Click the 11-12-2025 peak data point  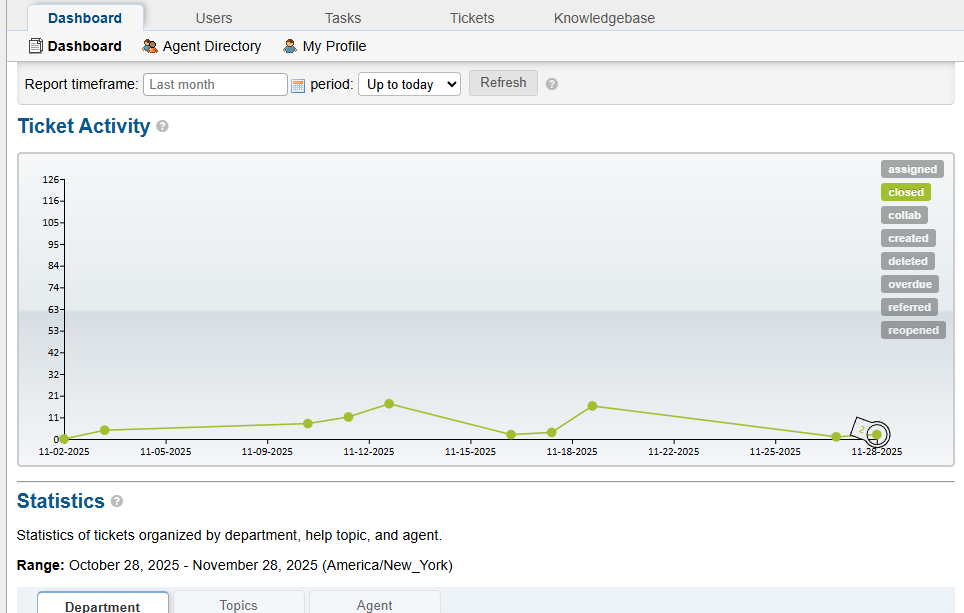coord(389,404)
